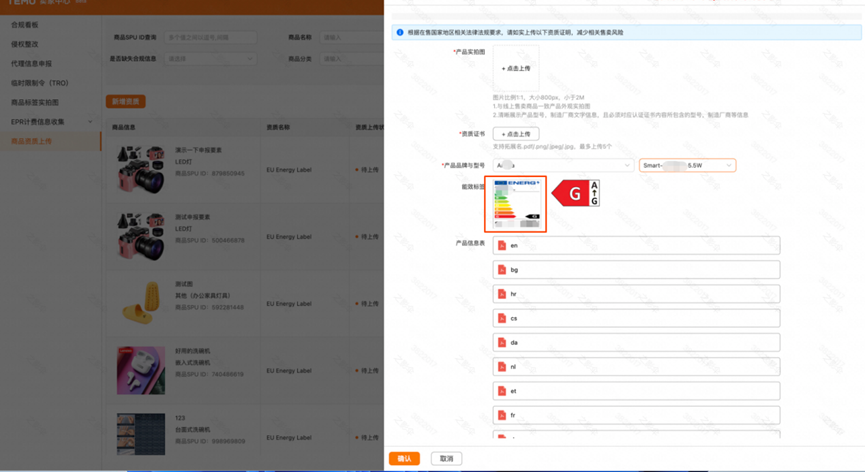Click product name 测试申报要素
The image size is (865, 472).
193,217
